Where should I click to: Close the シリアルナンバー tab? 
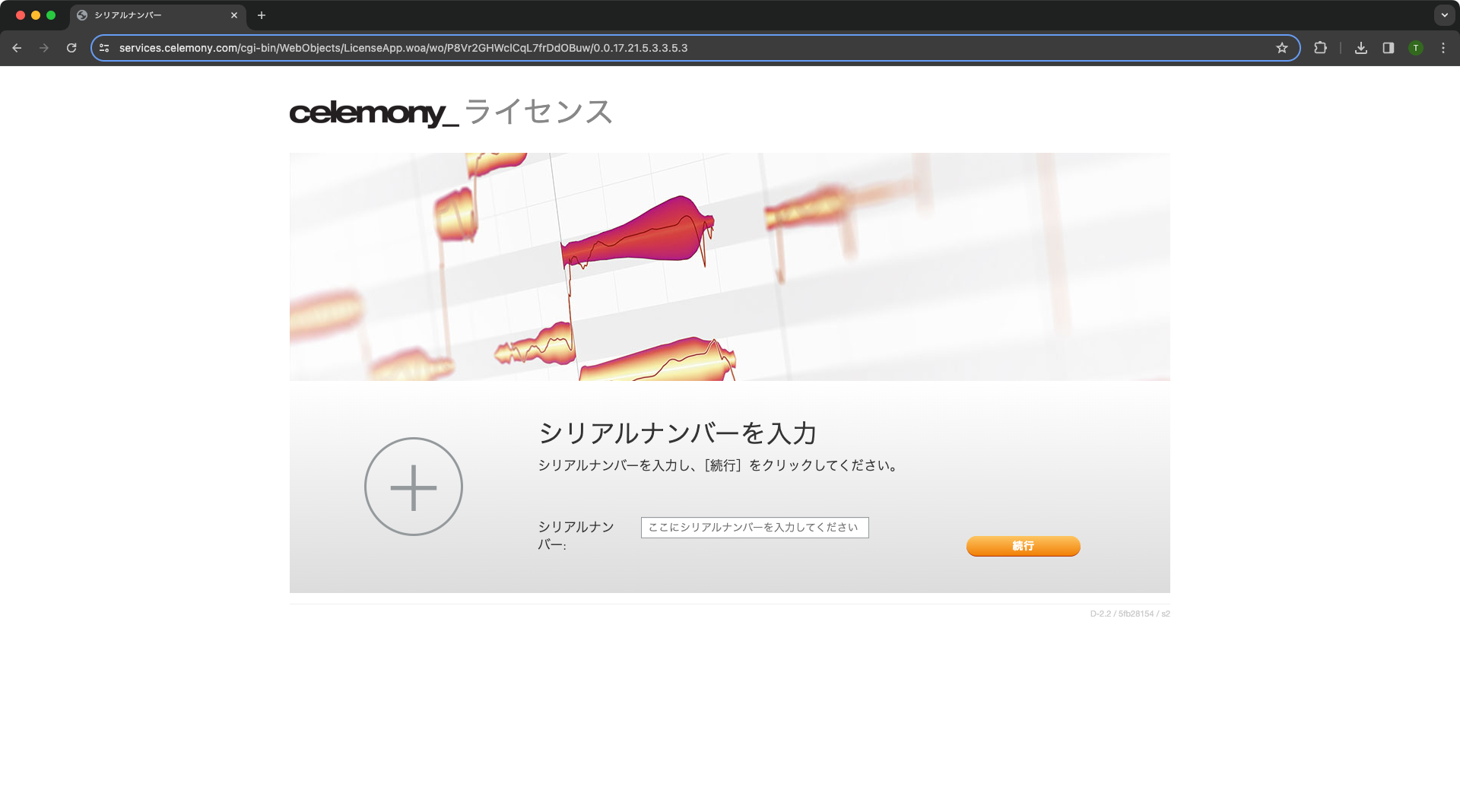(234, 15)
